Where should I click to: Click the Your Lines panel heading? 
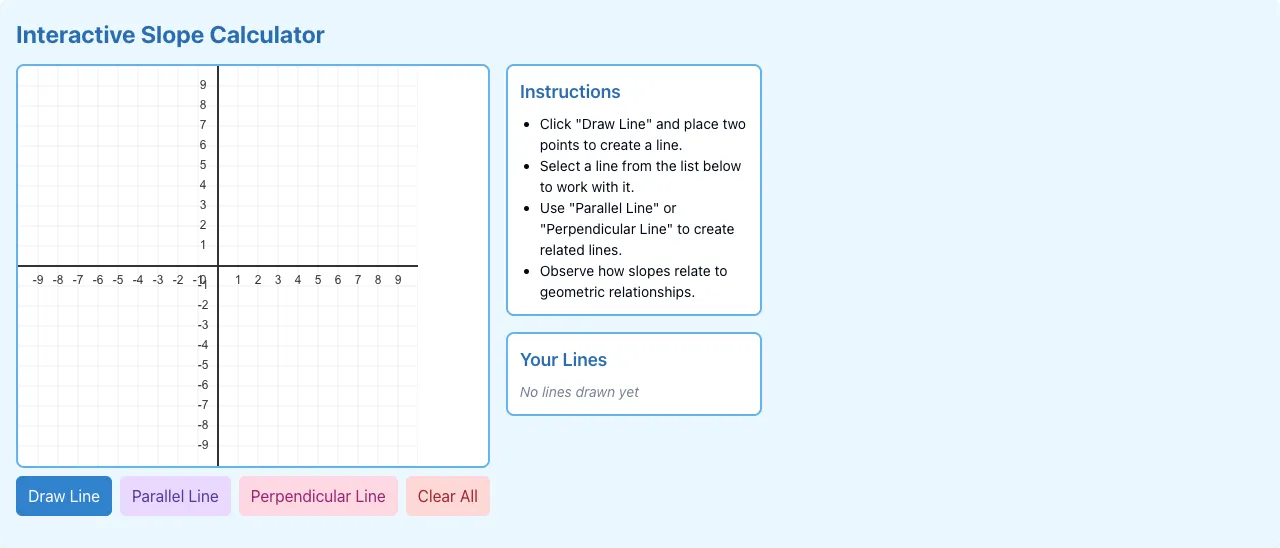tap(563, 360)
